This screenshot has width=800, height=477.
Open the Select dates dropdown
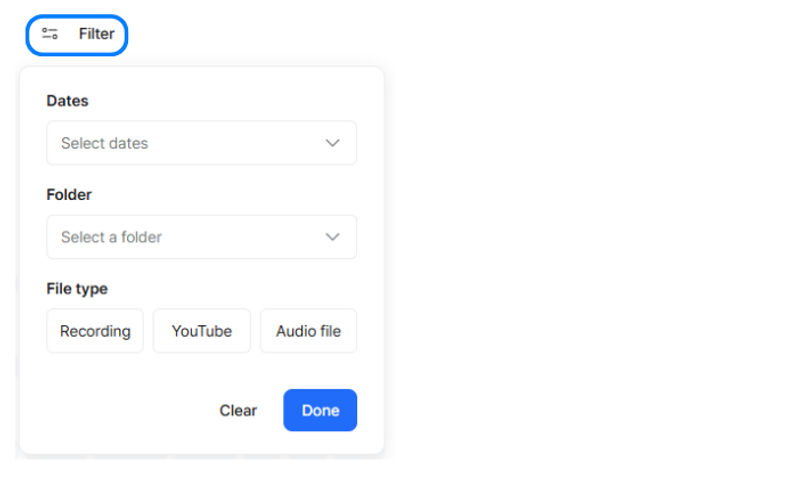tap(202, 143)
